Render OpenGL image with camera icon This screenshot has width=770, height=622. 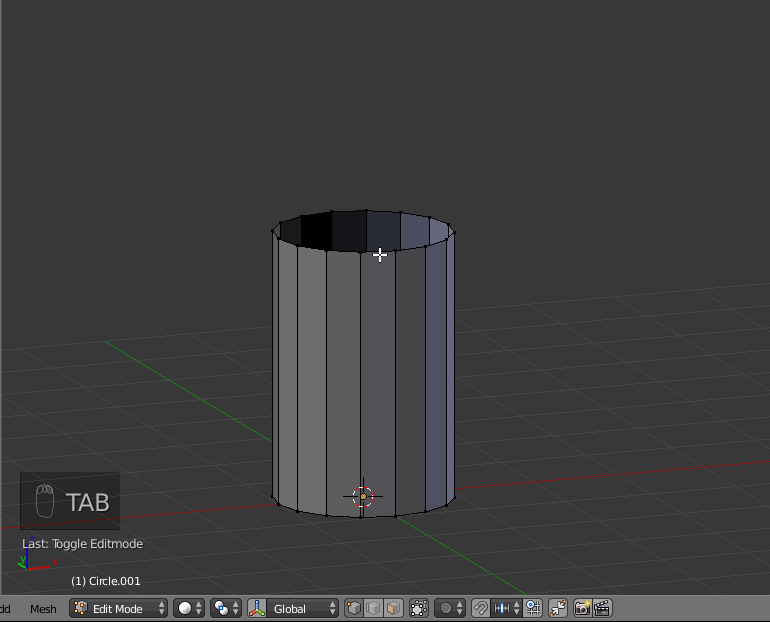click(x=582, y=608)
